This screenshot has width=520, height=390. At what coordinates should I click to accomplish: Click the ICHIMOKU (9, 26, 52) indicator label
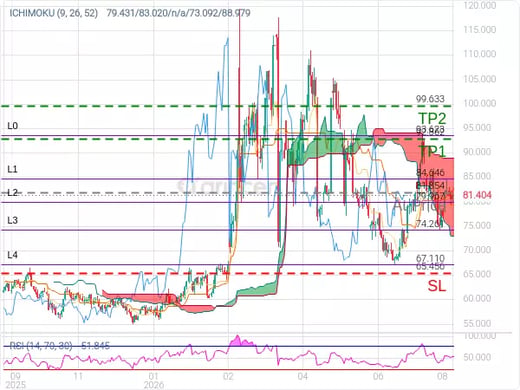54,13
